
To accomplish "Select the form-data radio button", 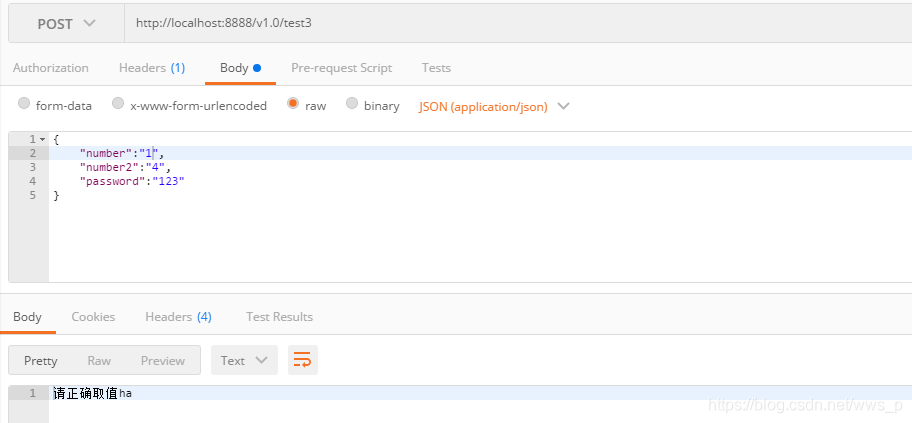I will pyautogui.click(x=24, y=104).
